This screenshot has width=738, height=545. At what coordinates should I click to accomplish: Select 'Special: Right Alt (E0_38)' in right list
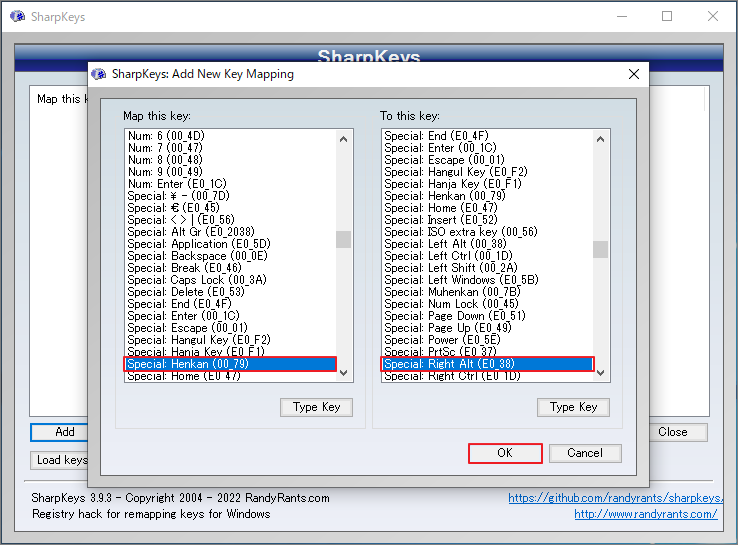pos(487,364)
